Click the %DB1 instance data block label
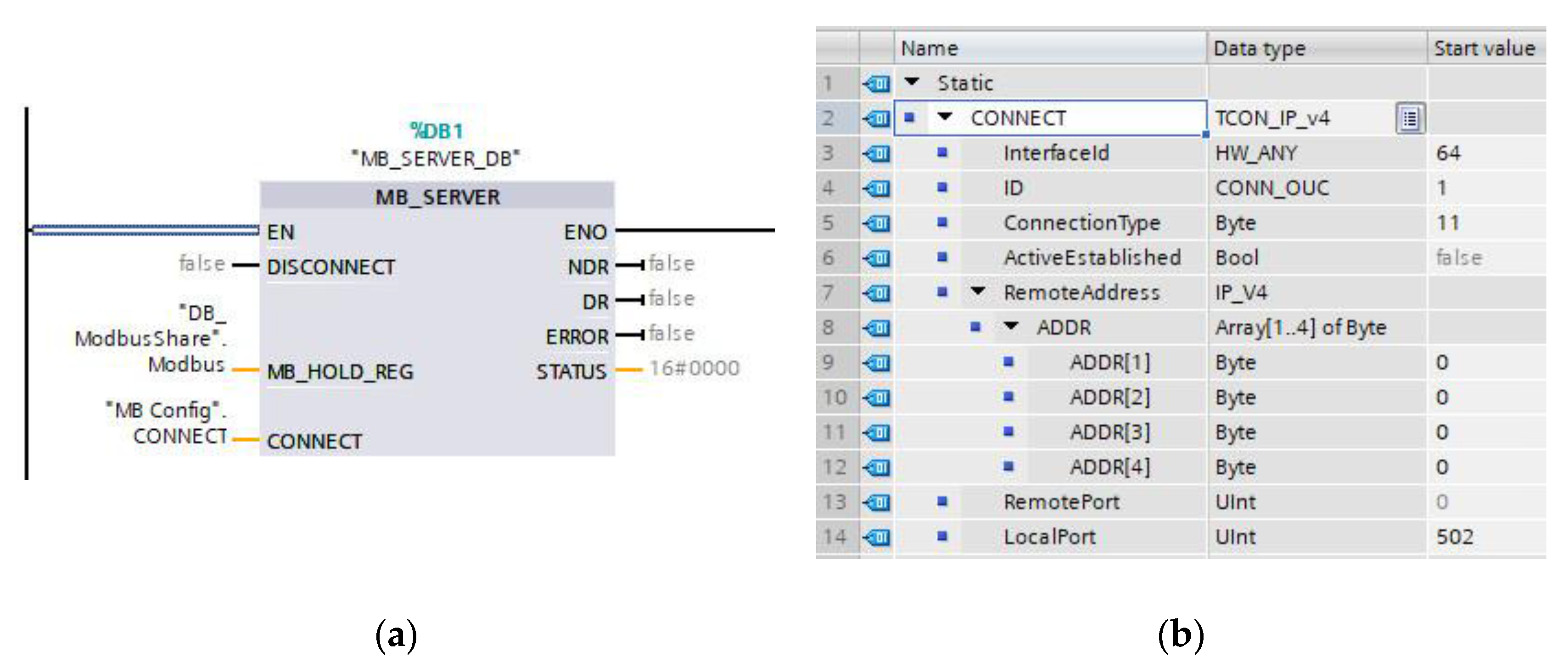The image size is (1568, 668). tap(437, 131)
